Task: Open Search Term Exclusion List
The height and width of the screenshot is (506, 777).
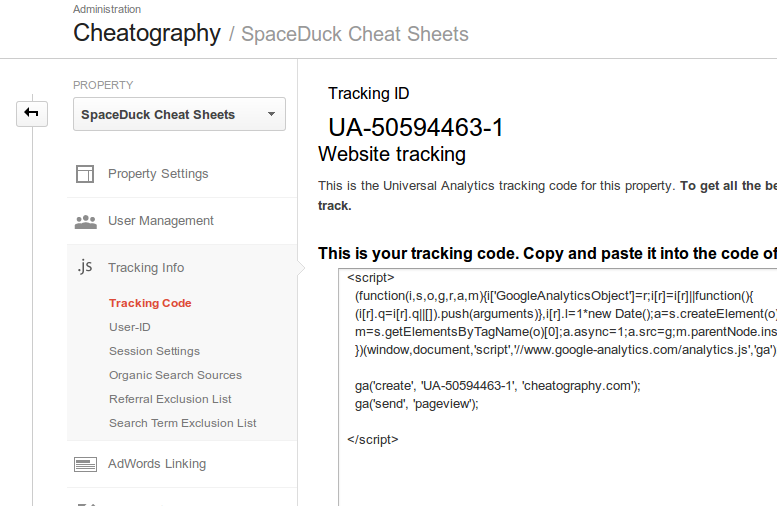Action: [x=182, y=423]
